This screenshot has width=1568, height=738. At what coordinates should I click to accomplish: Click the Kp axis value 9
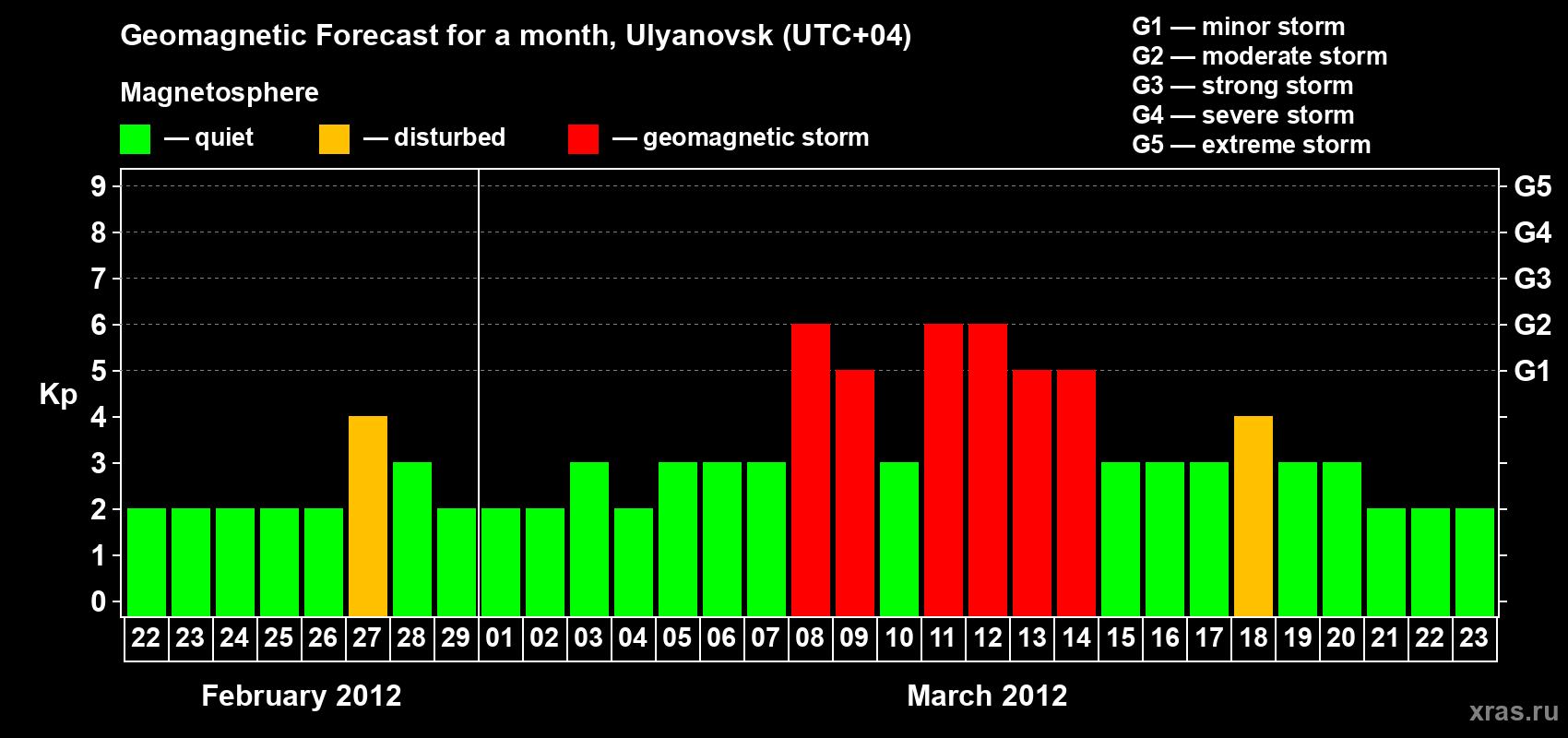tap(99, 186)
